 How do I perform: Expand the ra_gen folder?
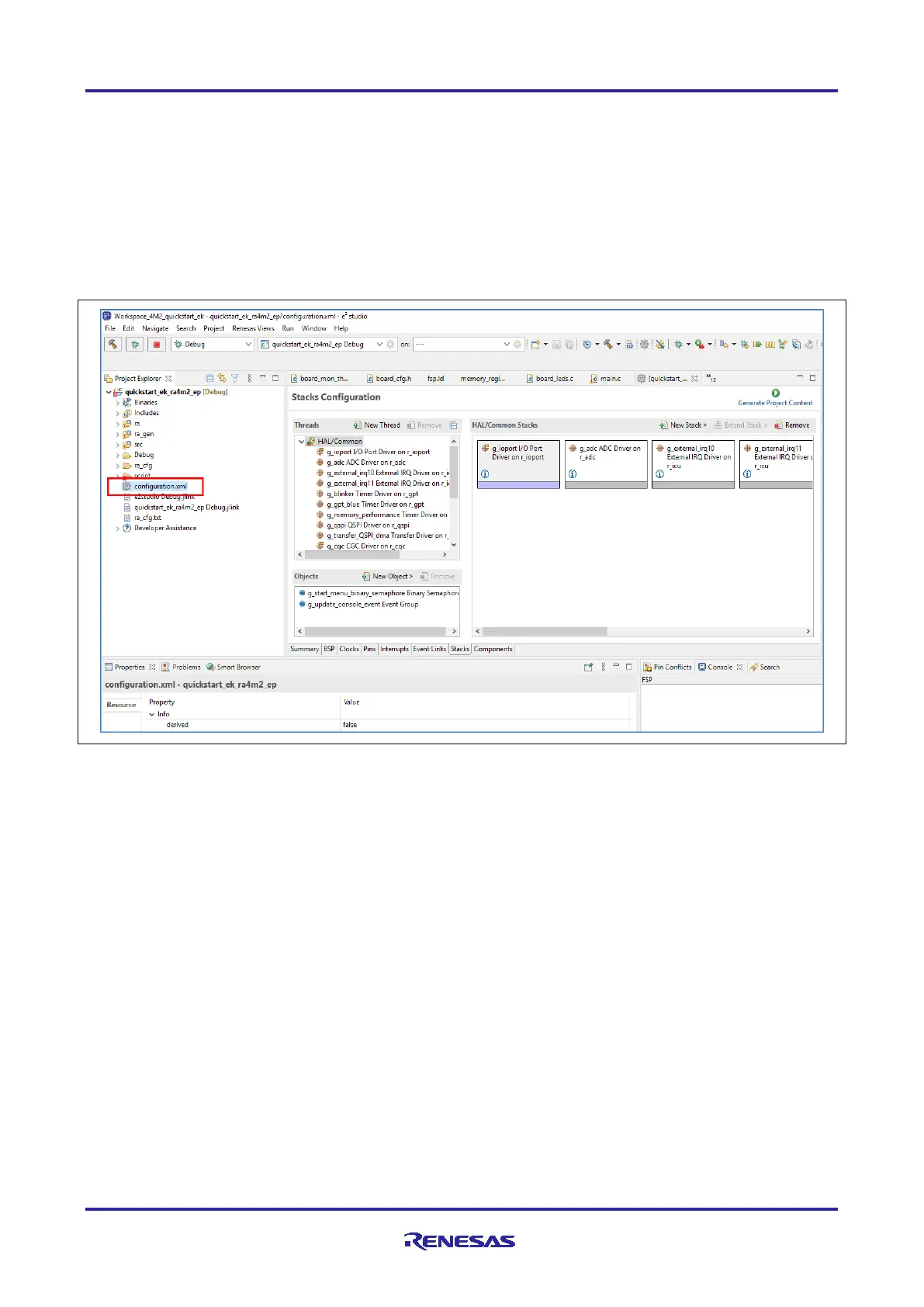pos(118,434)
